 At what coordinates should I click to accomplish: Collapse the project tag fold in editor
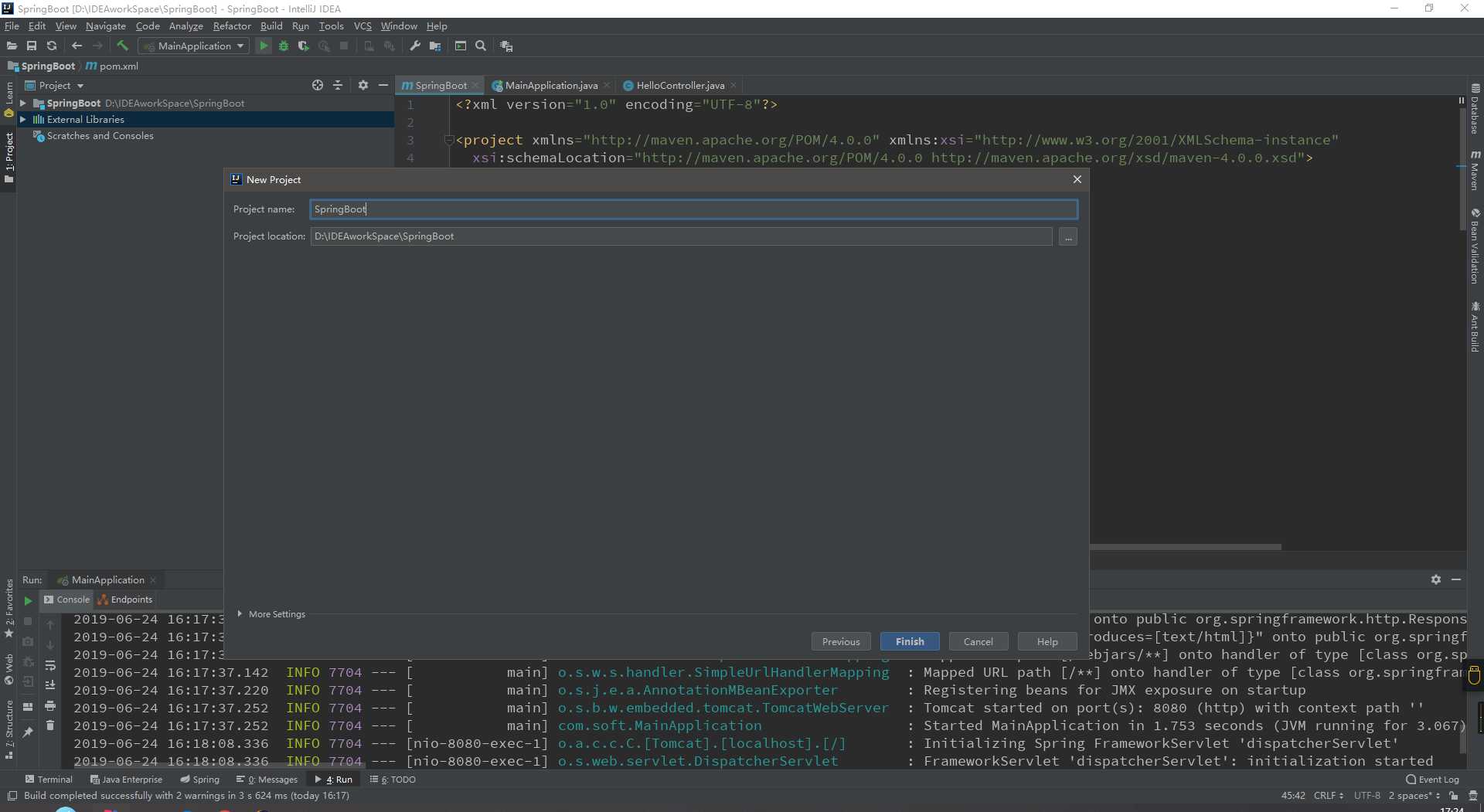448,140
